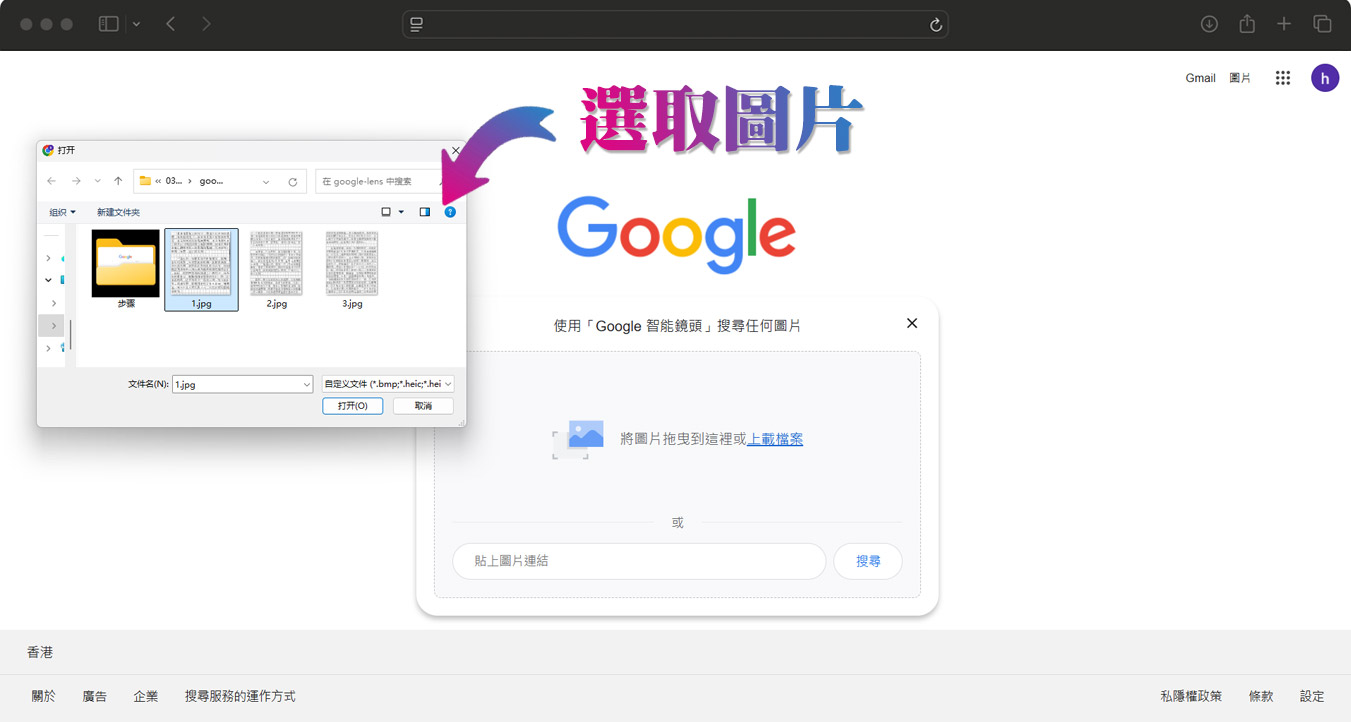Open the Google account avatar "h"
Image resolution: width=1351 pixels, height=722 pixels.
tap(1325, 78)
